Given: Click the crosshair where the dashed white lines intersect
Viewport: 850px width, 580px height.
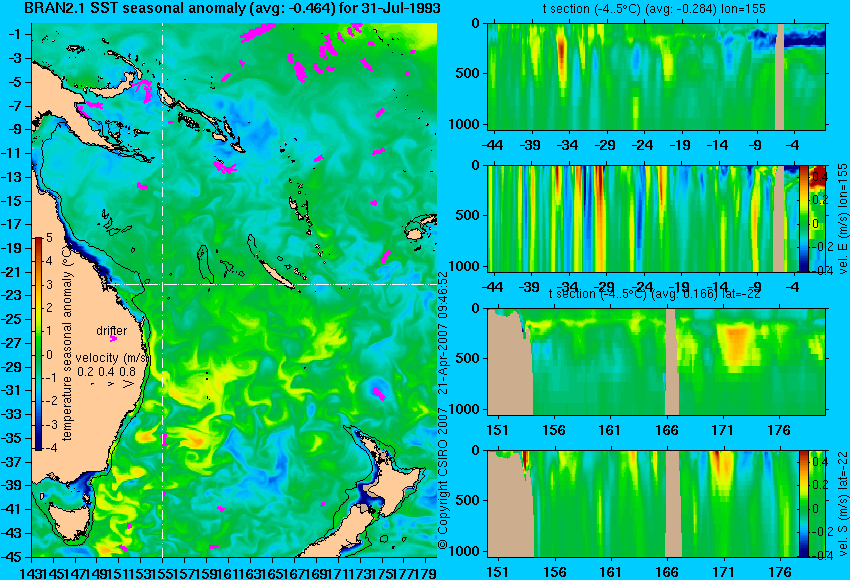Looking at the screenshot, I should coord(163,284).
